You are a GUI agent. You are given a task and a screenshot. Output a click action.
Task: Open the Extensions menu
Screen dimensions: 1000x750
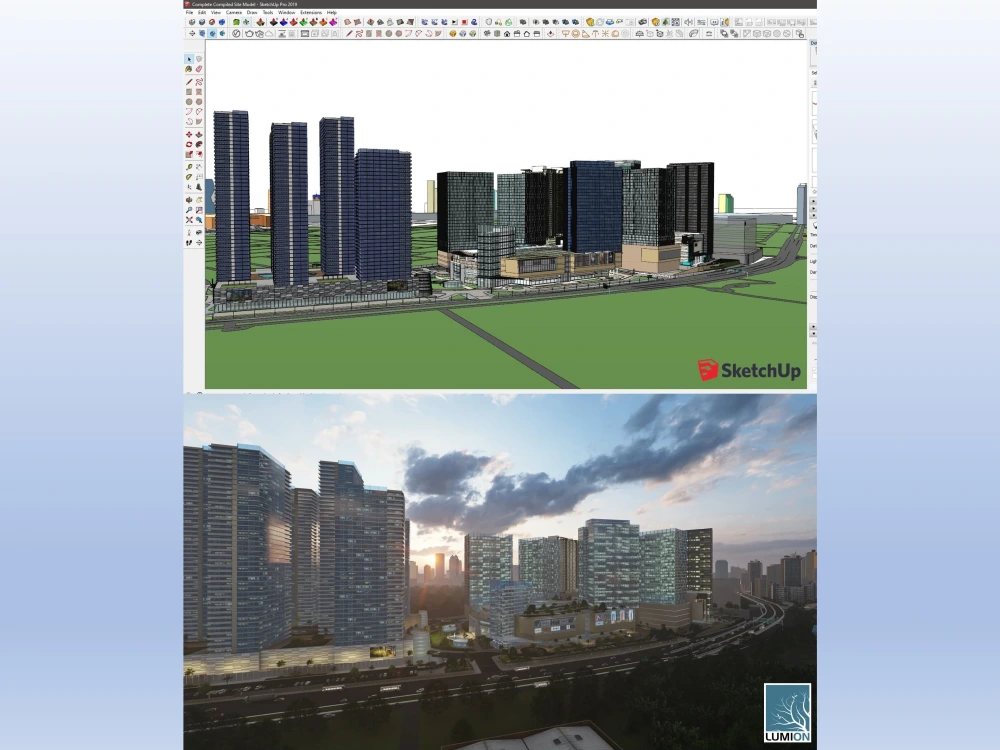tap(311, 12)
